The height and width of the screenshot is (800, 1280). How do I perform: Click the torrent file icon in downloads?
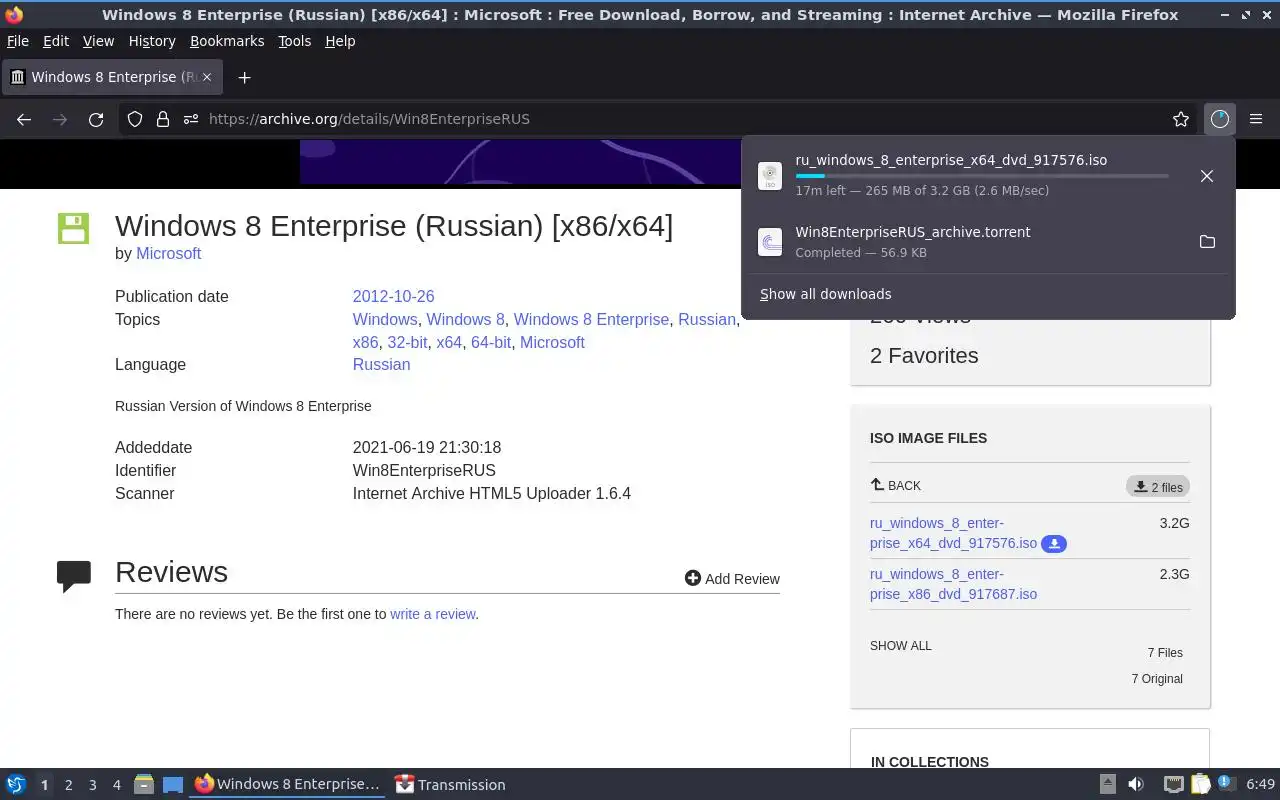coord(770,242)
